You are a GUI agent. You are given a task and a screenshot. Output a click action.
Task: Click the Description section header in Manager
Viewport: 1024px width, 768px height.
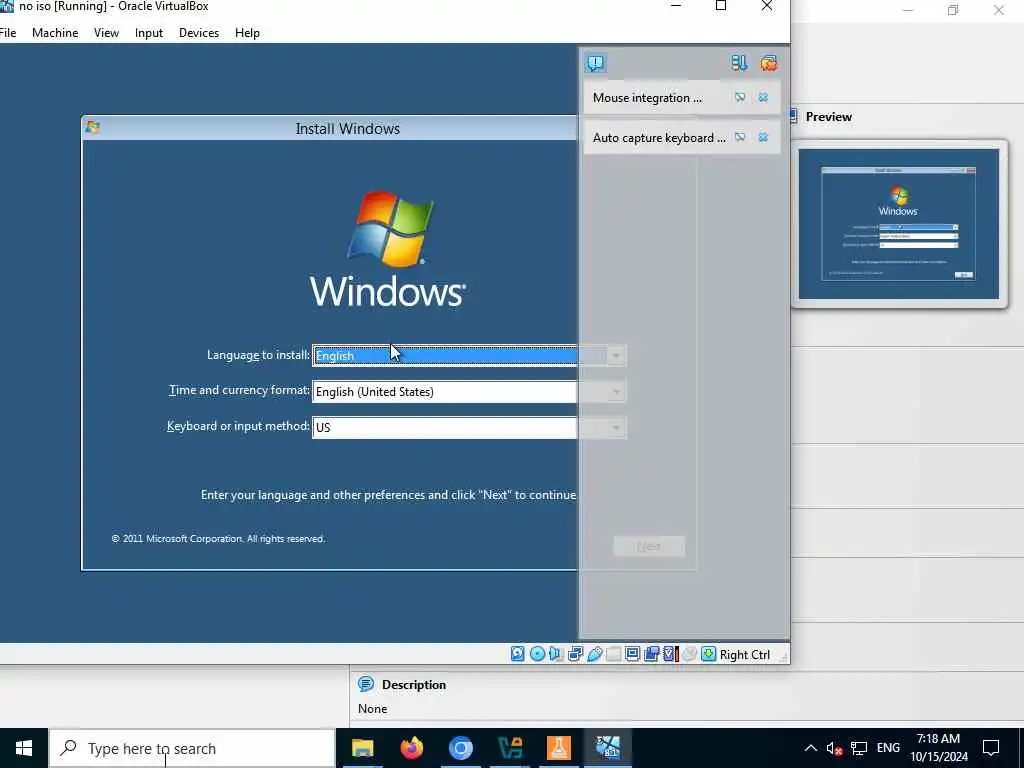(414, 684)
